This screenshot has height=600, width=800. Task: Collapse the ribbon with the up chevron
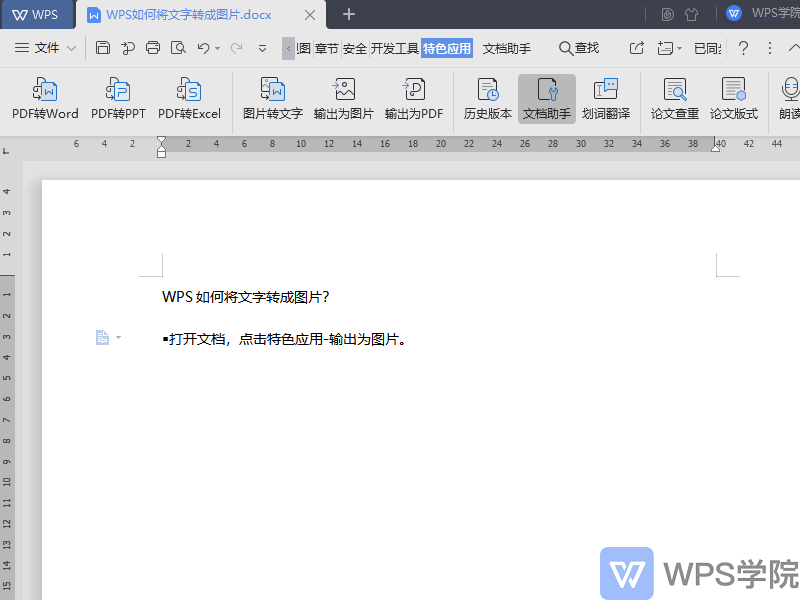(x=794, y=48)
